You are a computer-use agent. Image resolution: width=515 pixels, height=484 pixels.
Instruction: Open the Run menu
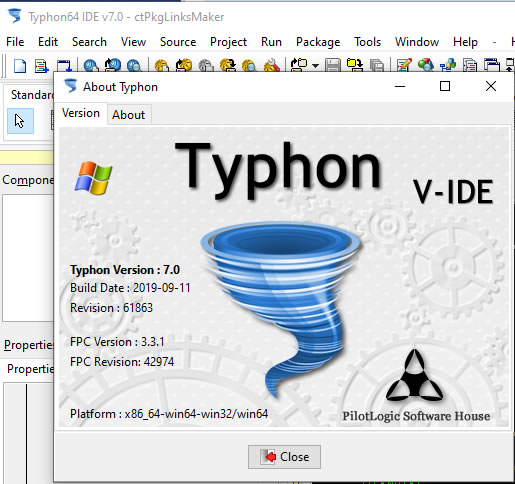coord(271,42)
